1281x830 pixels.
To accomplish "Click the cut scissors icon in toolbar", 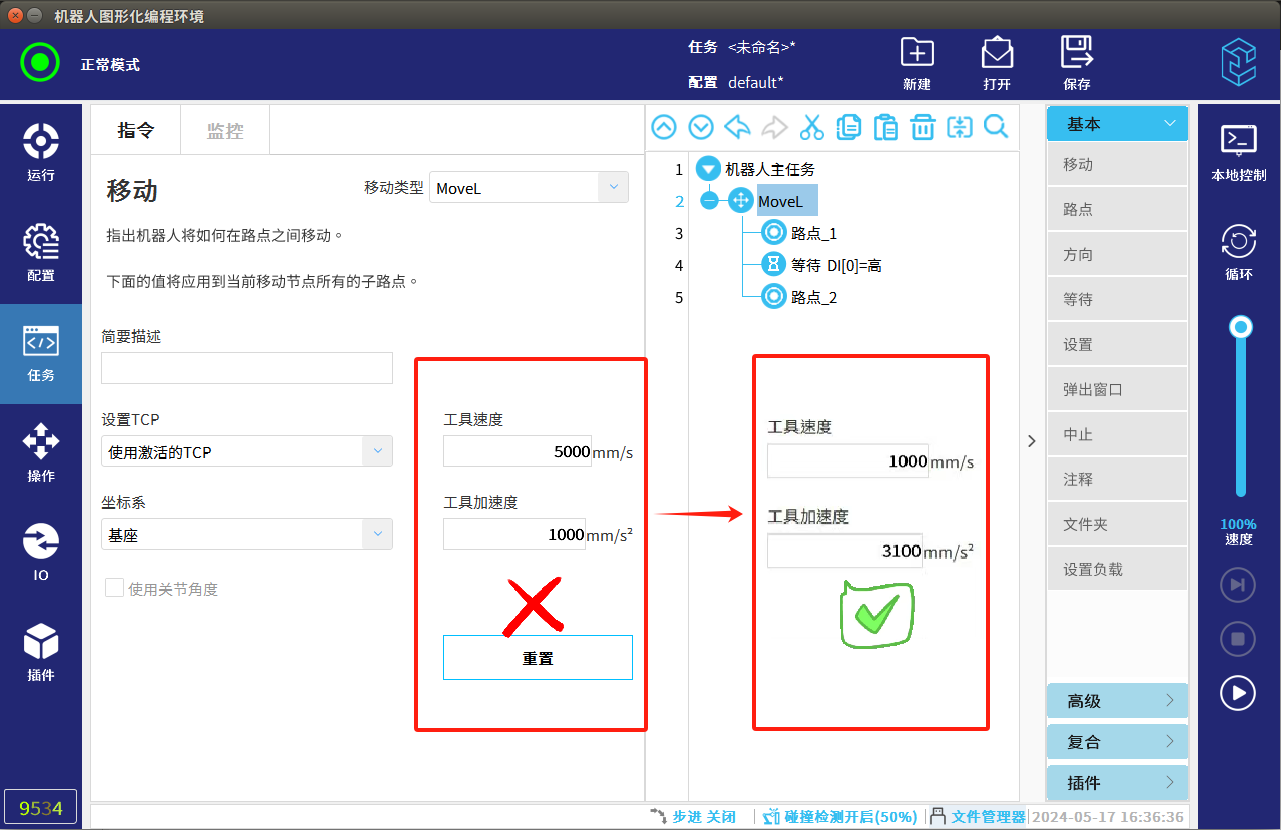I will tap(811, 127).
